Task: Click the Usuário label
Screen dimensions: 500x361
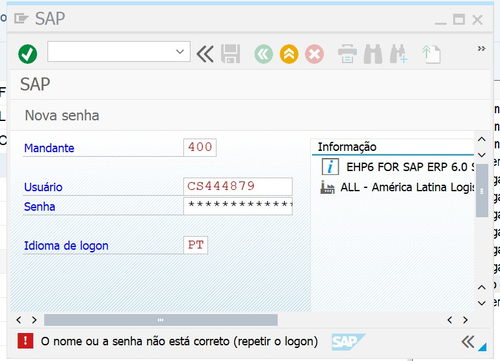Action: point(43,187)
